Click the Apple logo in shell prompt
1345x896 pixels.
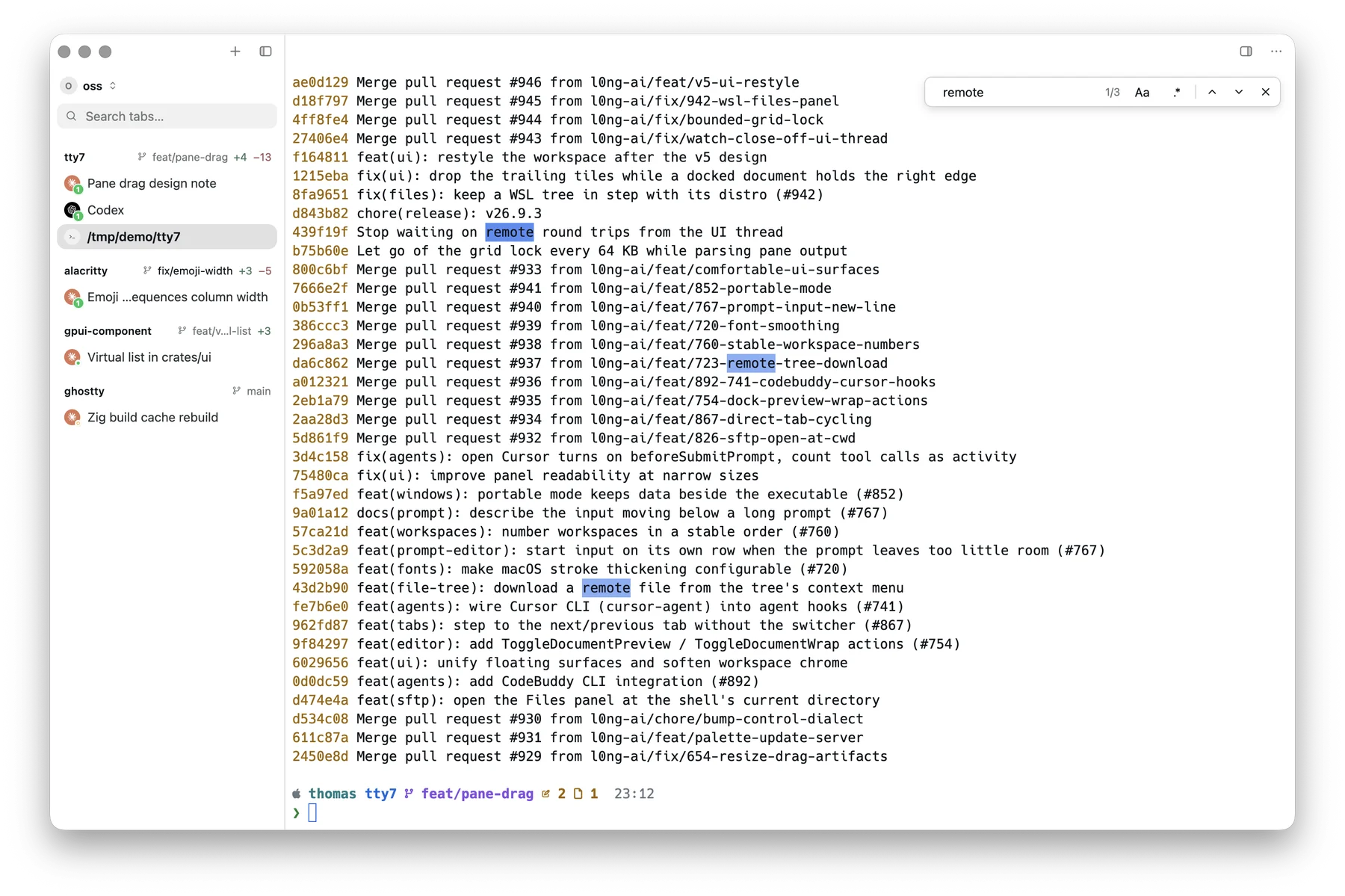click(x=297, y=794)
